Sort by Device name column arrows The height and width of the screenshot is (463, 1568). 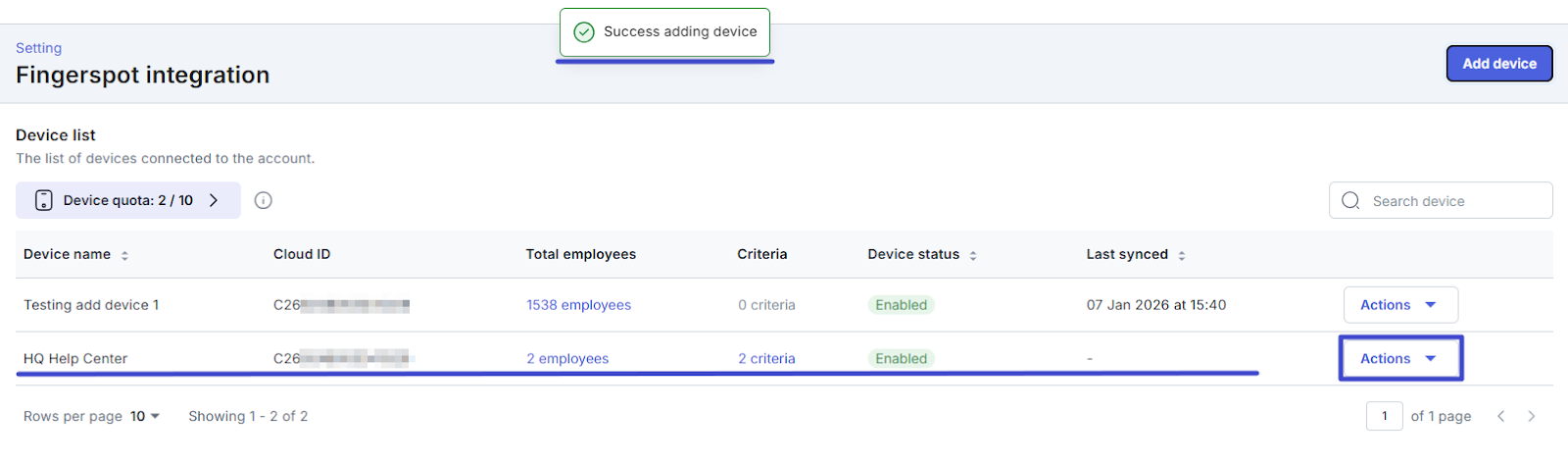124,255
